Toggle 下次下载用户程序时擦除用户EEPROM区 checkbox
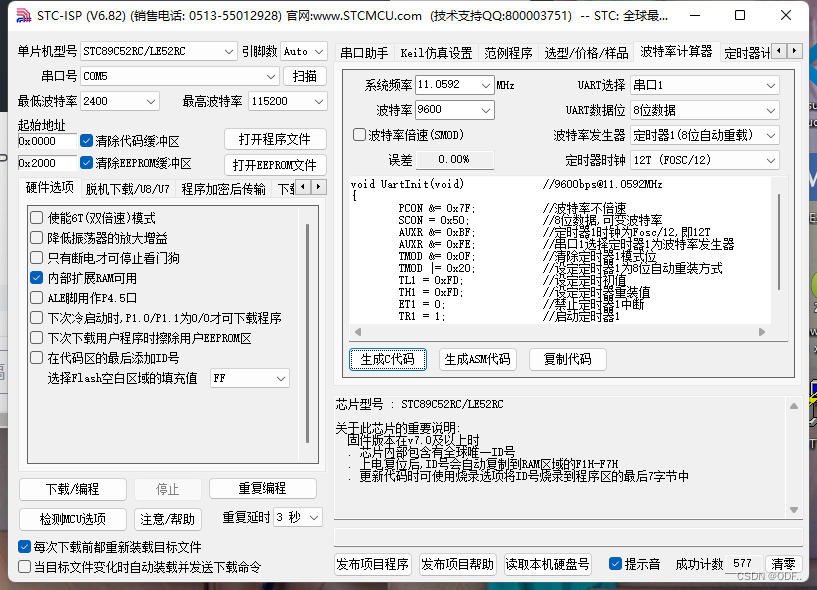The image size is (817, 590). point(36,338)
